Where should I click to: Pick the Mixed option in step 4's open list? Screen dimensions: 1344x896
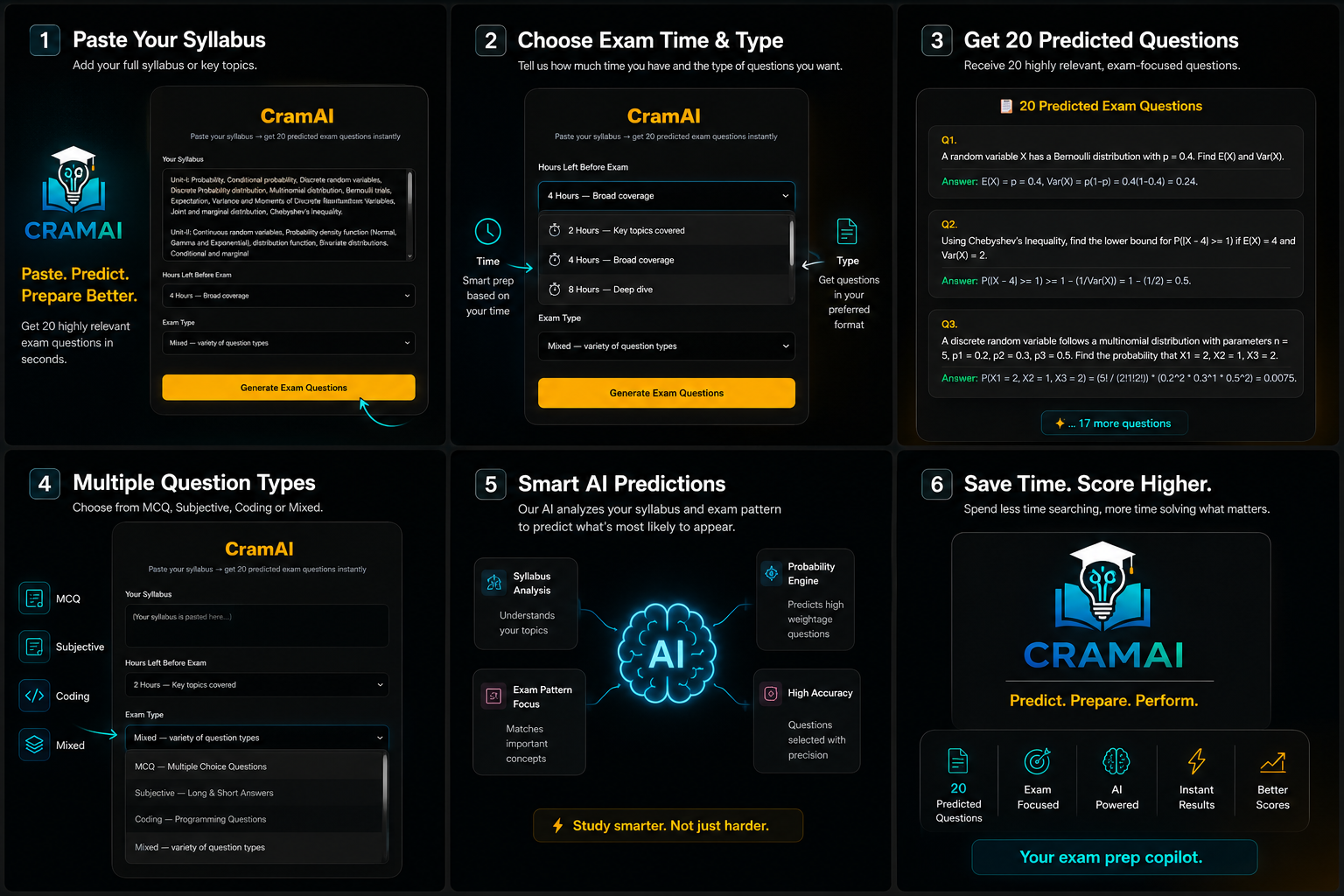[255, 847]
